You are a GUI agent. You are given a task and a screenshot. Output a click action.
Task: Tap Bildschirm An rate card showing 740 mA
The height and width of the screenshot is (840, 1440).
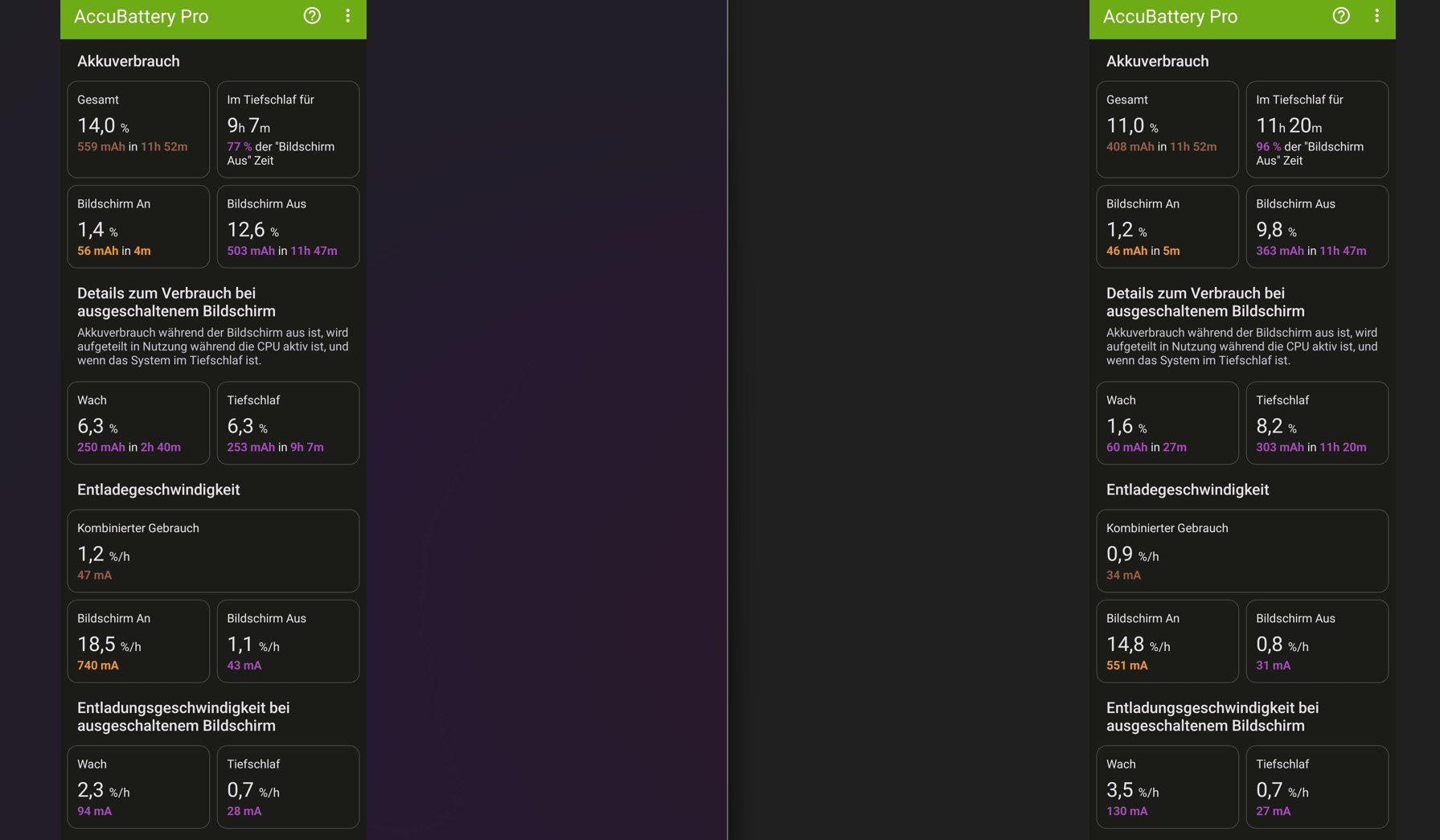click(138, 641)
